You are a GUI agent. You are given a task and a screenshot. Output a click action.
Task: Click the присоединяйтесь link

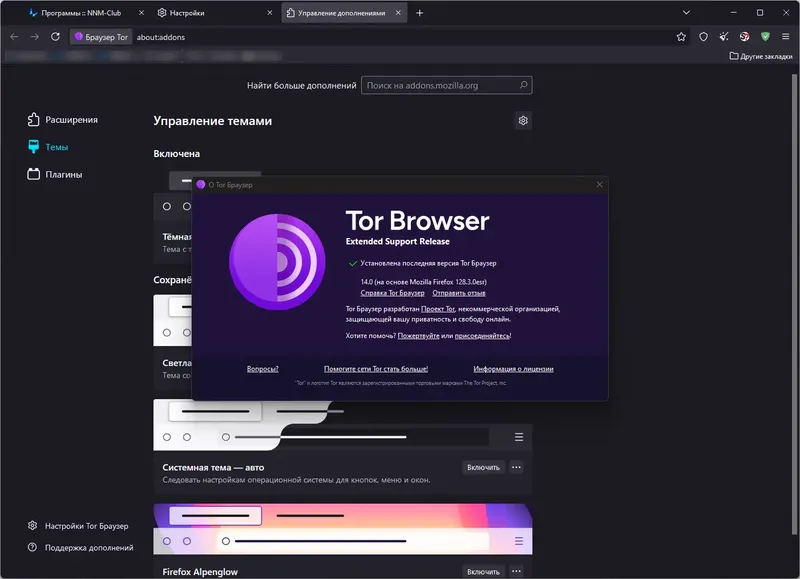(x=482, y=336)
